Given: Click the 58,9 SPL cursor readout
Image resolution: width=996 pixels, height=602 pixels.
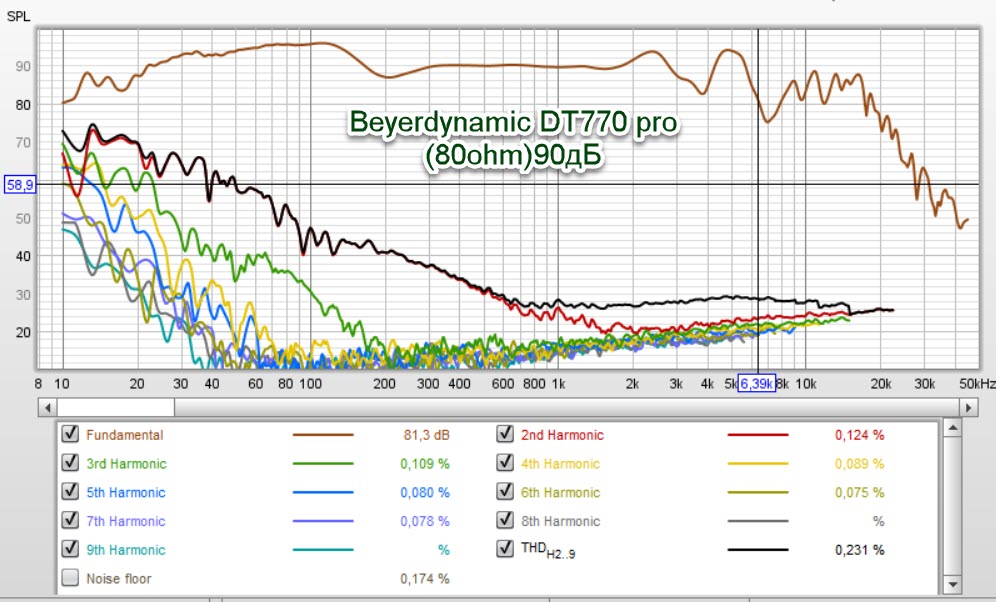Looking at the screenshot, I should pos(20,185).
